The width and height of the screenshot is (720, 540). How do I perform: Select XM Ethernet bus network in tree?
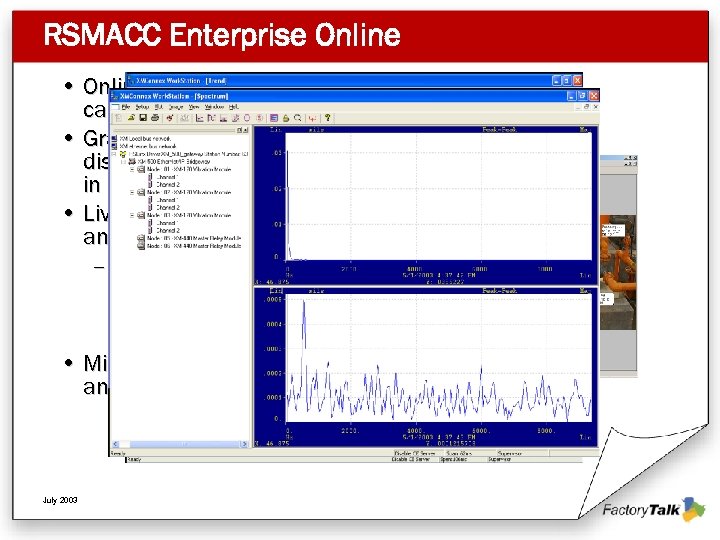[147, 146]
